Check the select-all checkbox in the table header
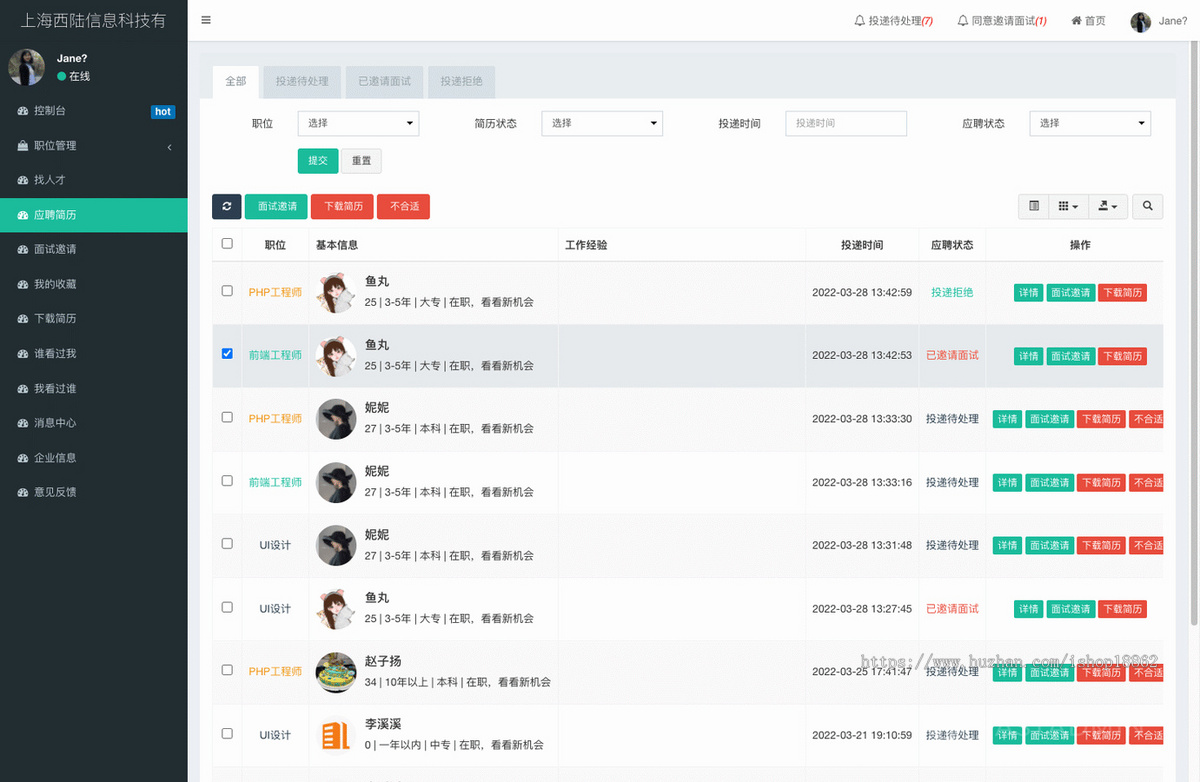The height and width of the screenshot is (782, 1200). click(227, 242)
